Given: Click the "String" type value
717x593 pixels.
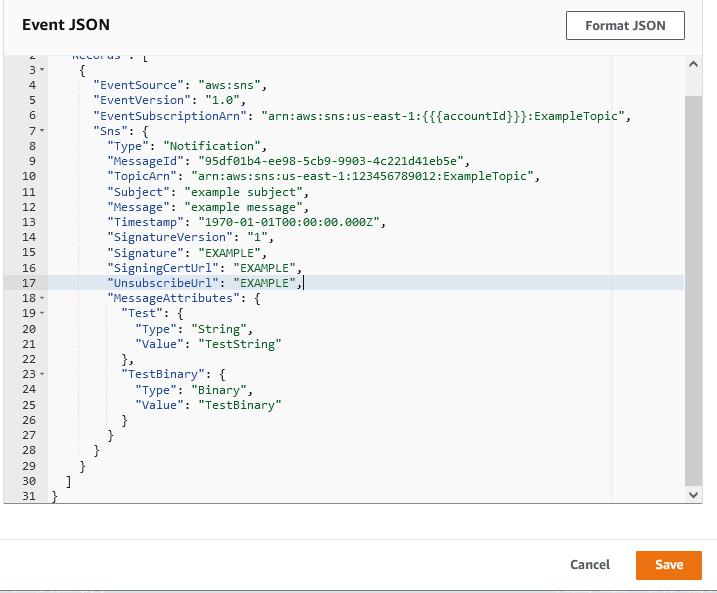Looking at the screenshot, I should click(219, 329).
